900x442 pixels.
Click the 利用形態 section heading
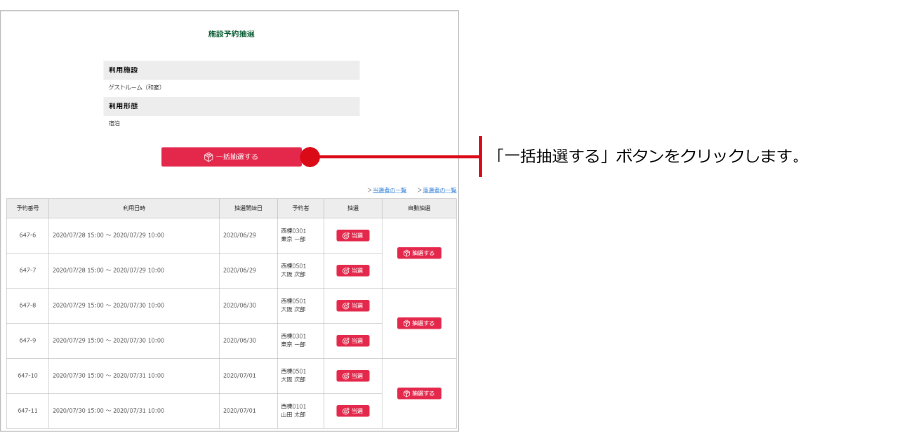pos(123,106)
